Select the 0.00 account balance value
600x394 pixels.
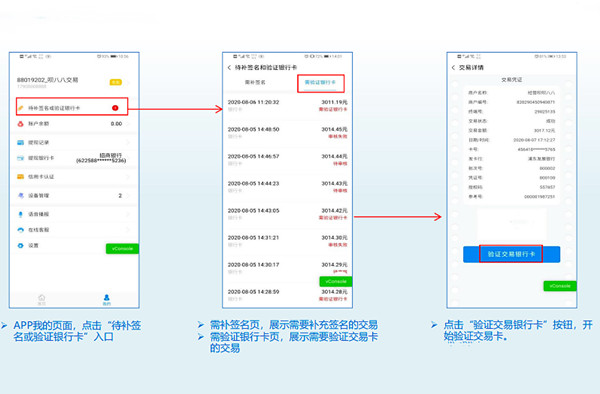coord(116,124)
